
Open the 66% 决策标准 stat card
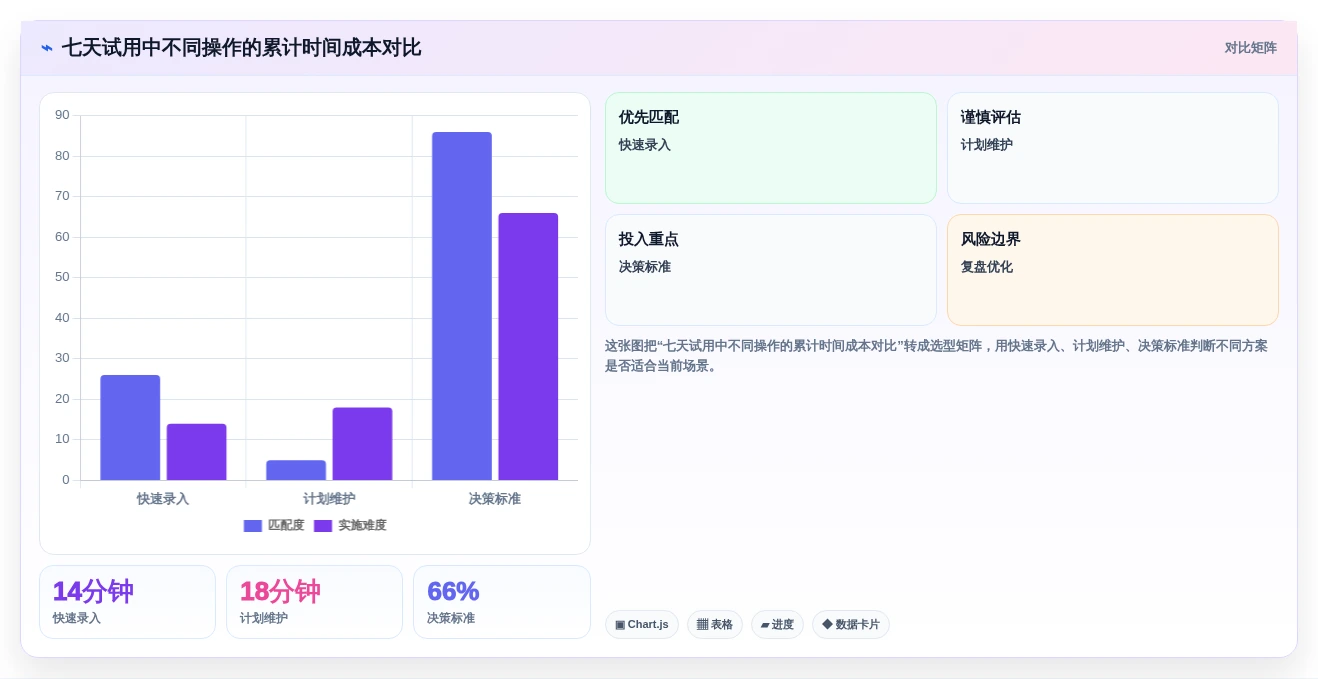pyautogui.click(x=502, y=602)
